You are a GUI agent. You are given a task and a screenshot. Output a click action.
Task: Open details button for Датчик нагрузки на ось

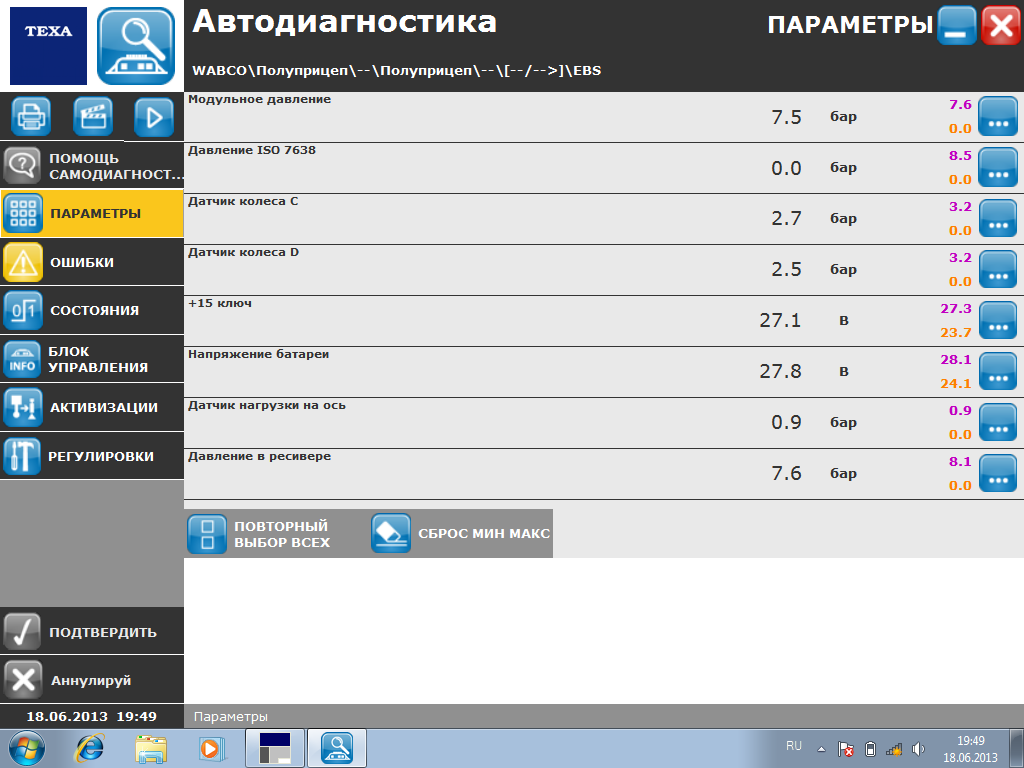pos(998,422)
